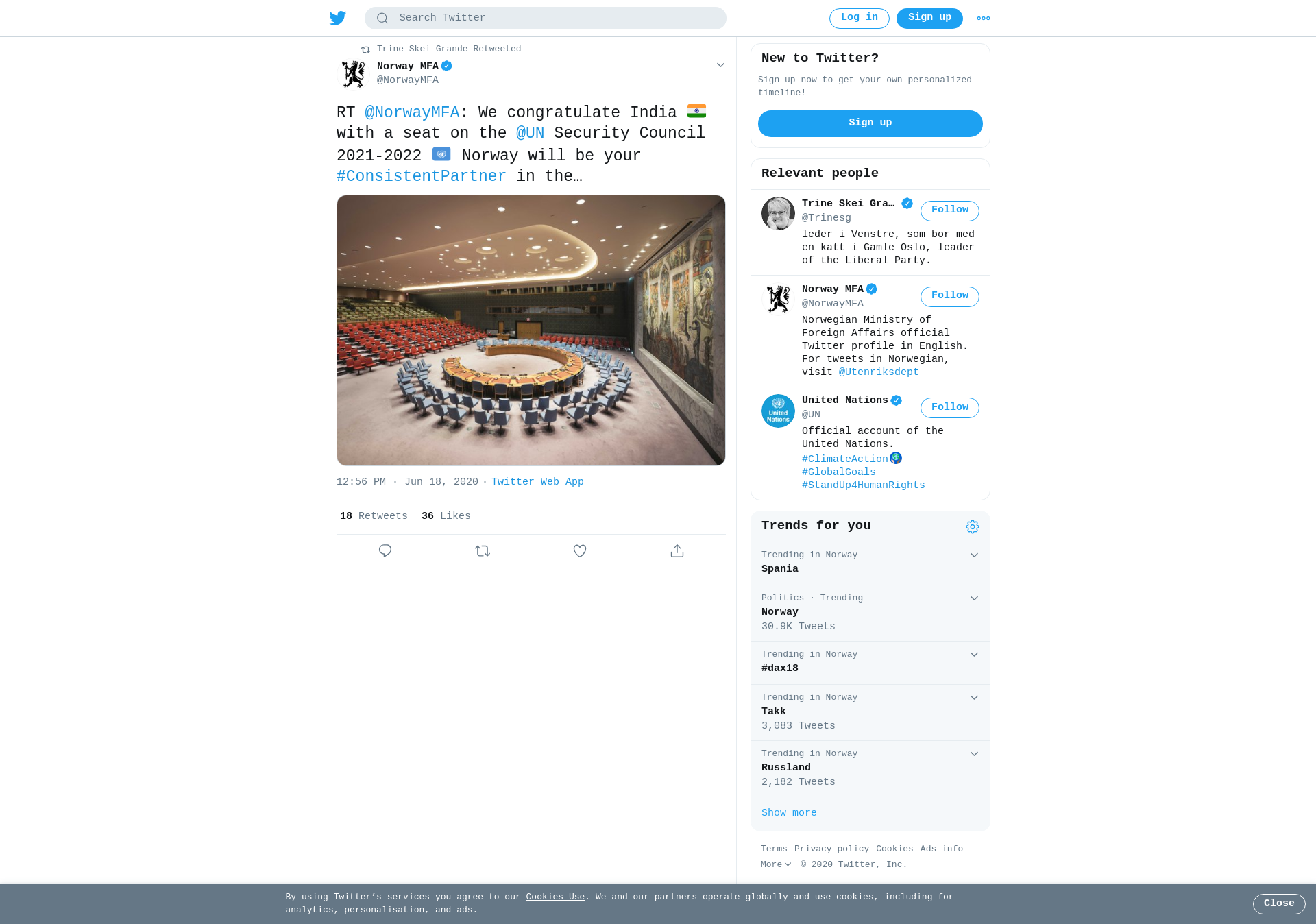
Task: Expand options for Russland trend
Action: (x=974, y=754)
